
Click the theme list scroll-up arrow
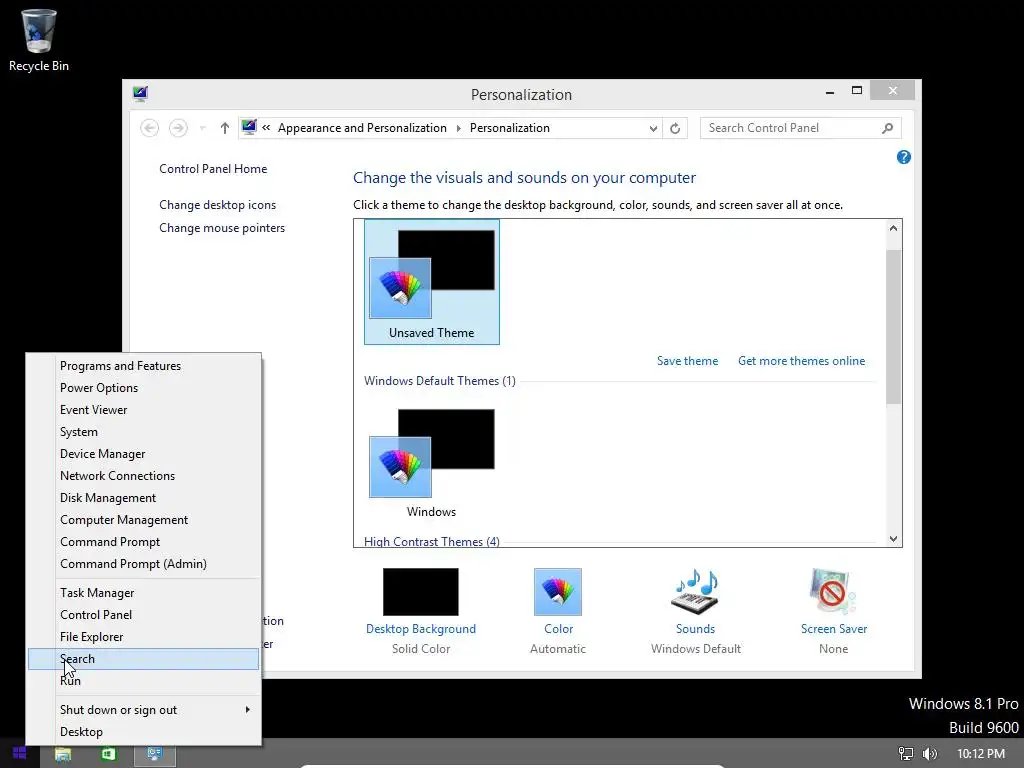point(893,228)
